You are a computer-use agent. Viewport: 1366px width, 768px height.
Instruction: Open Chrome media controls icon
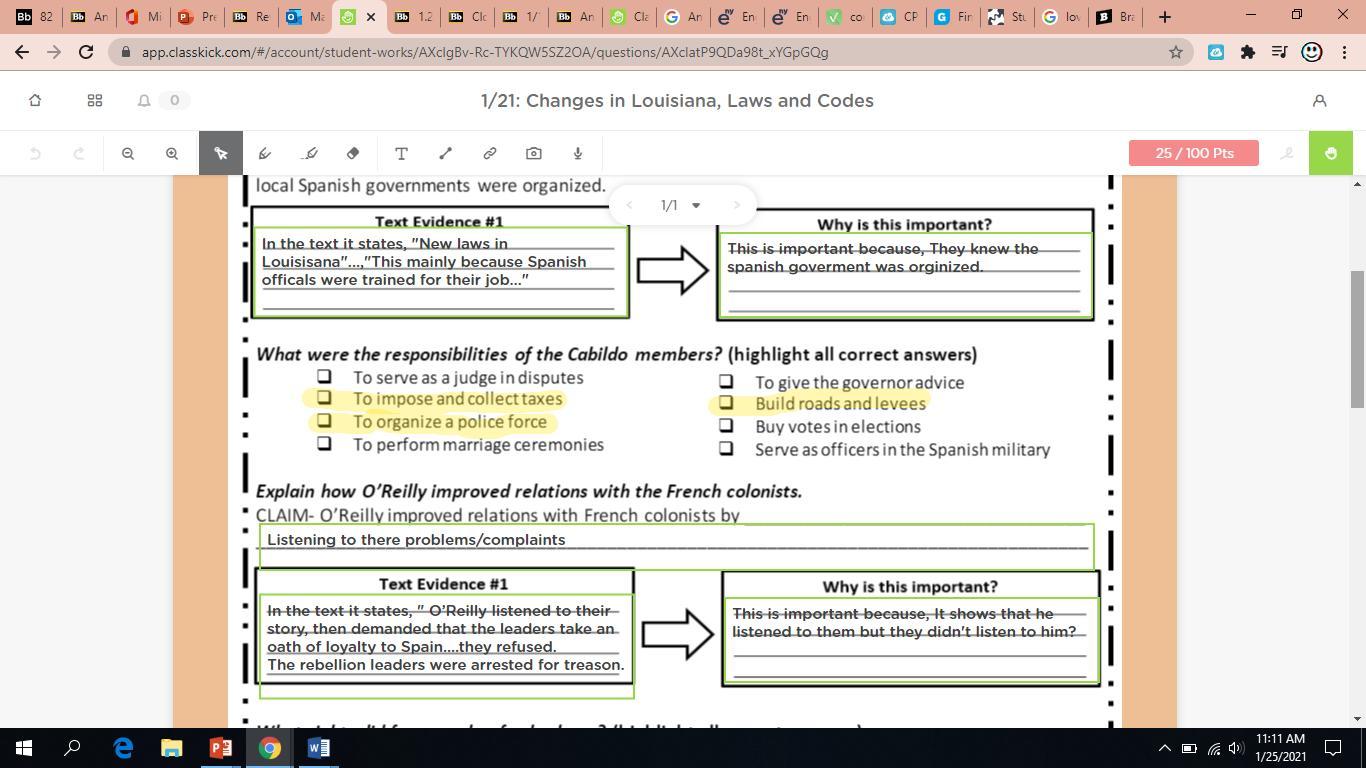(x=1279, y=52)
